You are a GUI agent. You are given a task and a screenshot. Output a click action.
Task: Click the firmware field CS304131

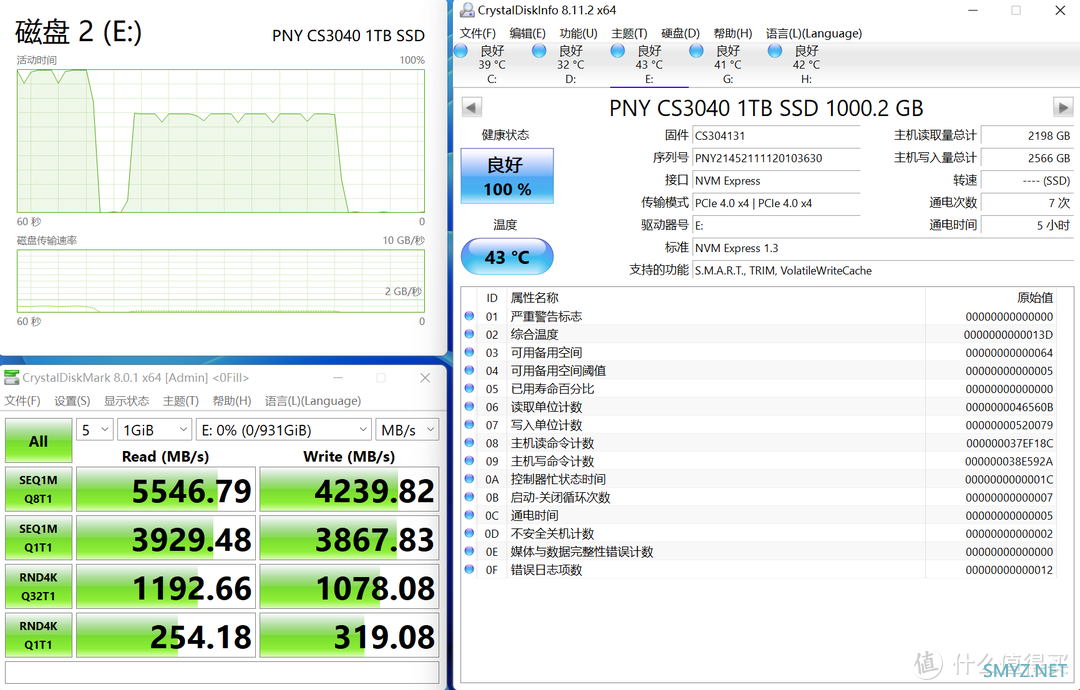pyautogui.click(x=776, y=136)
